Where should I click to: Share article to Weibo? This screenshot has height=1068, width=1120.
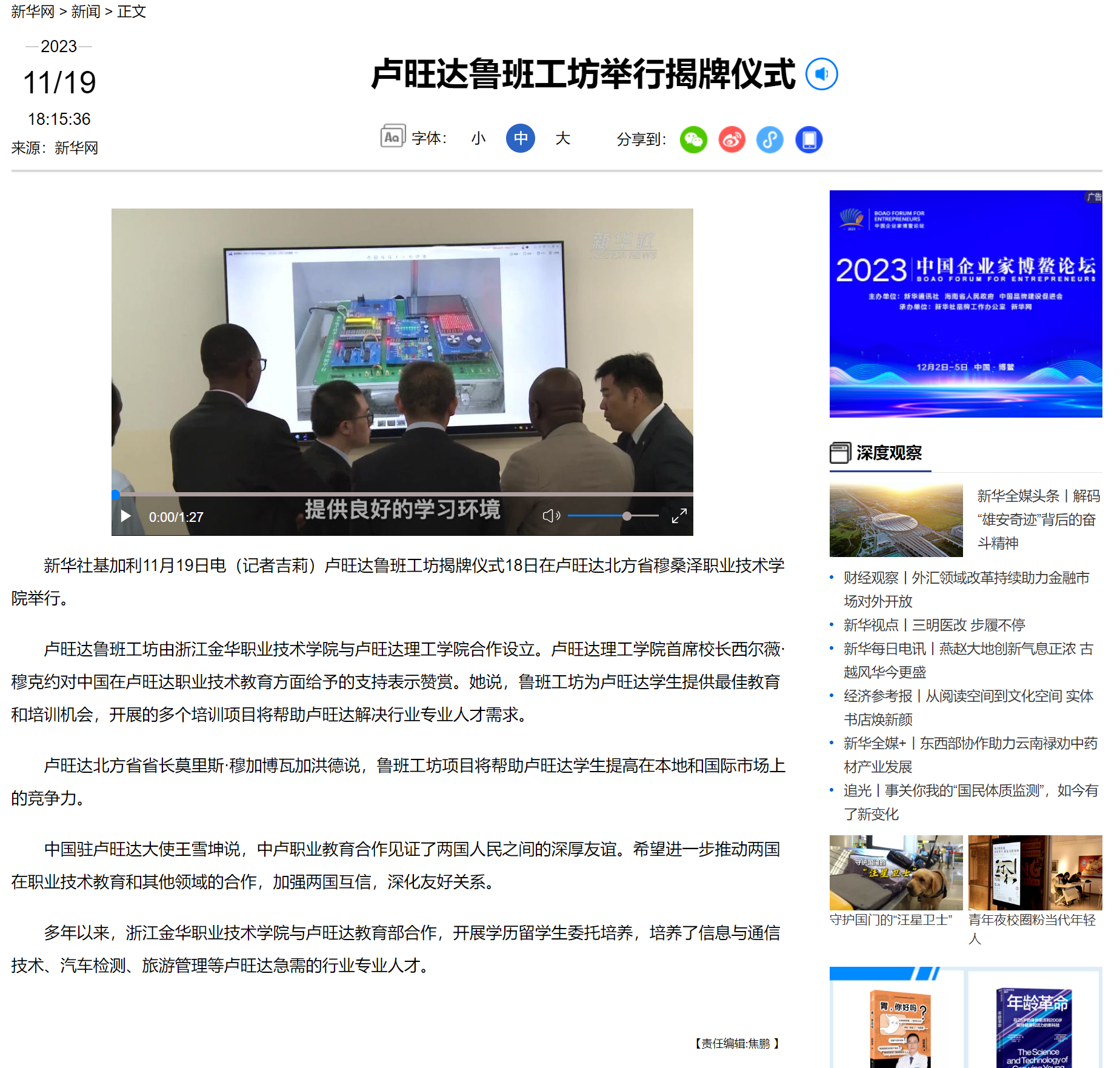click(x=732, y=140)
